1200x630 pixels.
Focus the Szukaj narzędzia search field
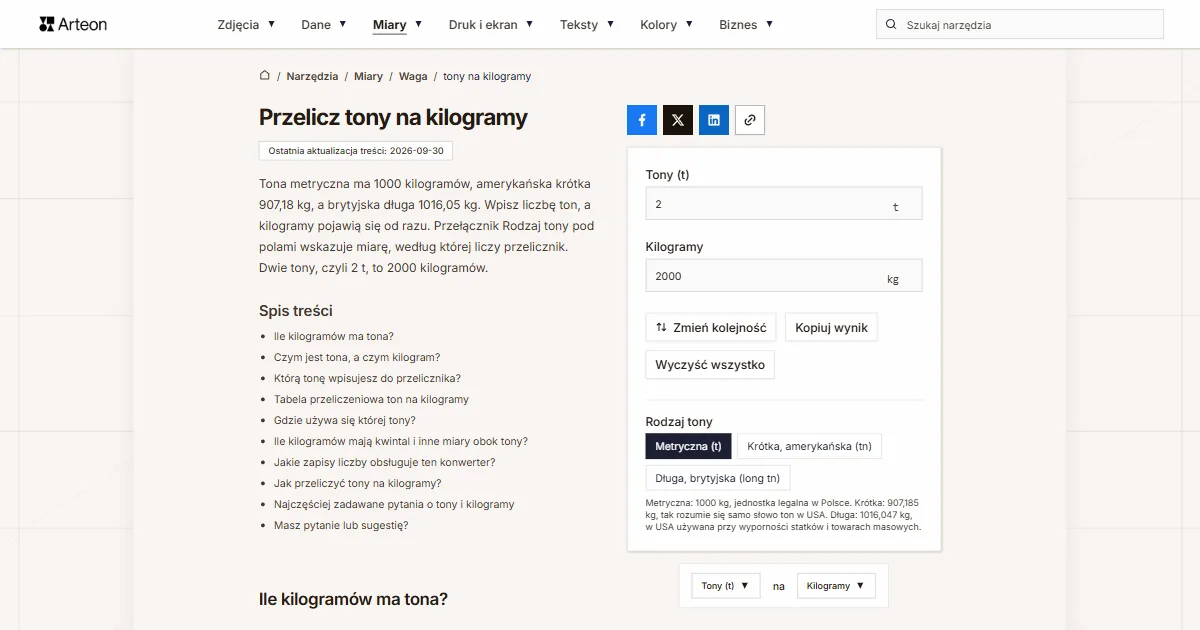(x=1020, y=25)
